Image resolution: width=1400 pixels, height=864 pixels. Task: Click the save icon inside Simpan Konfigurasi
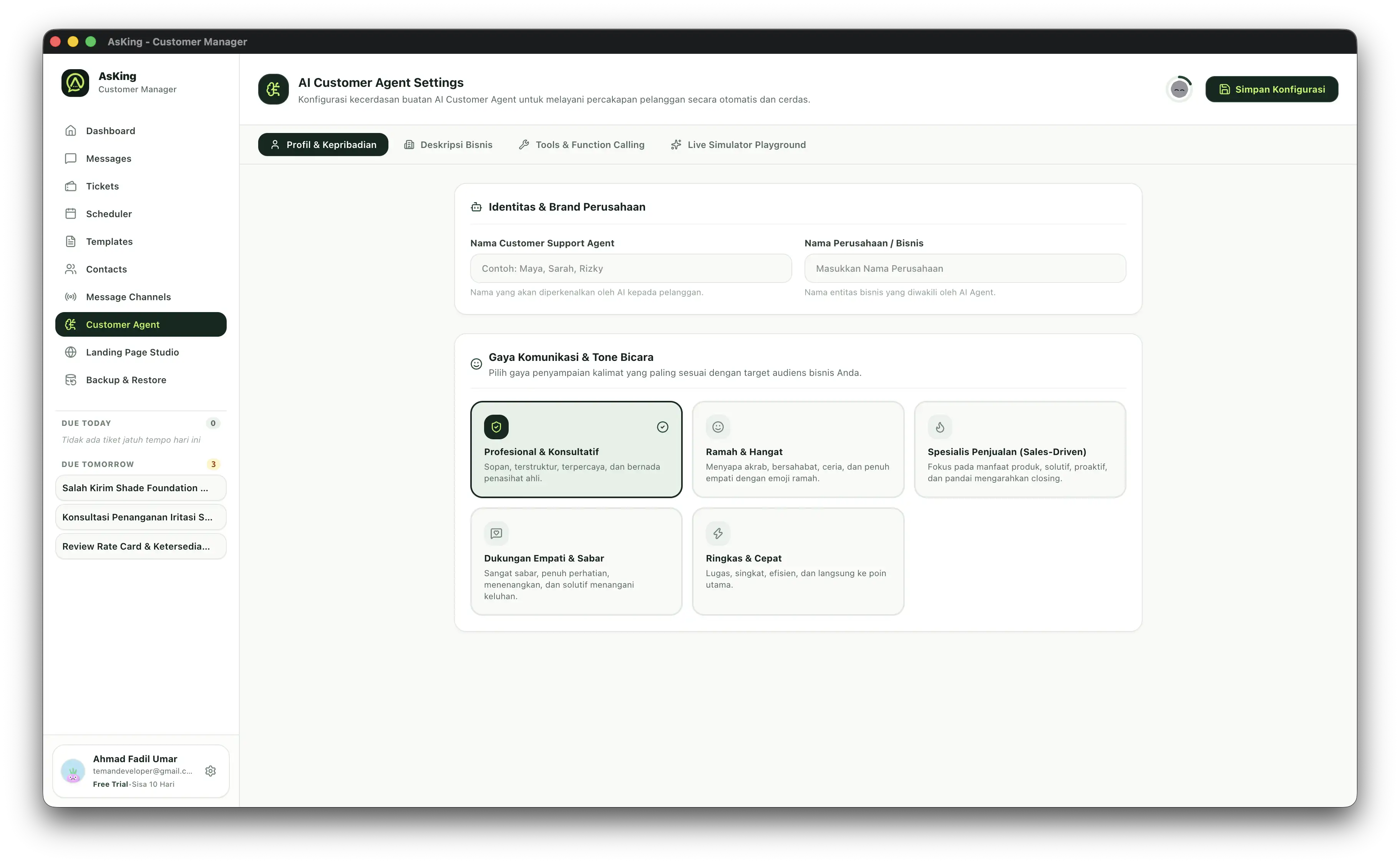[x=1224, y=89]
